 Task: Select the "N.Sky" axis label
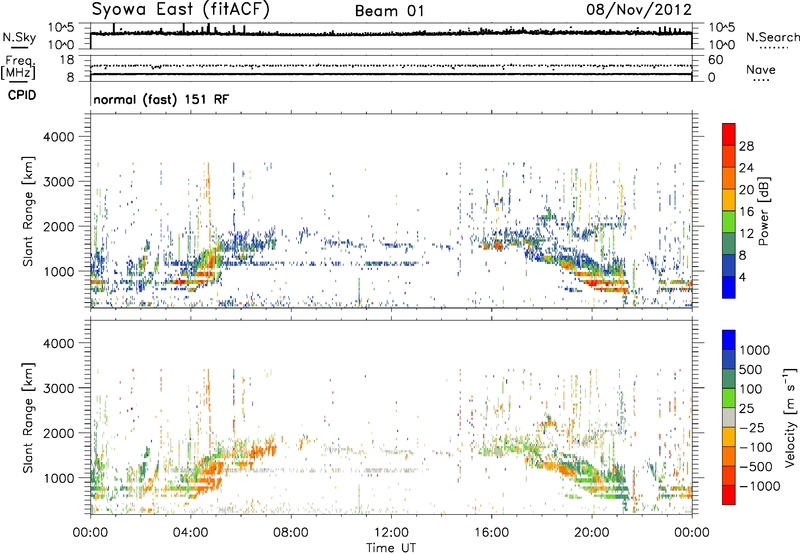click(x=19, y=37)
